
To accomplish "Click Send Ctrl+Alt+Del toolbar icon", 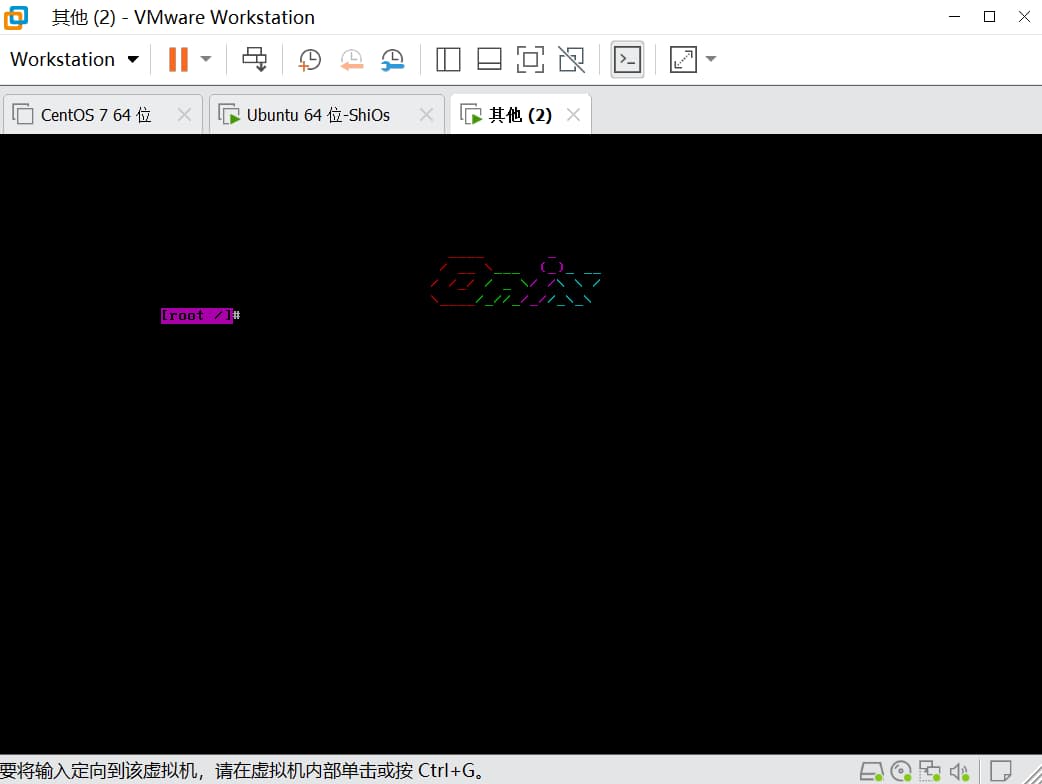I will point(255,59).
